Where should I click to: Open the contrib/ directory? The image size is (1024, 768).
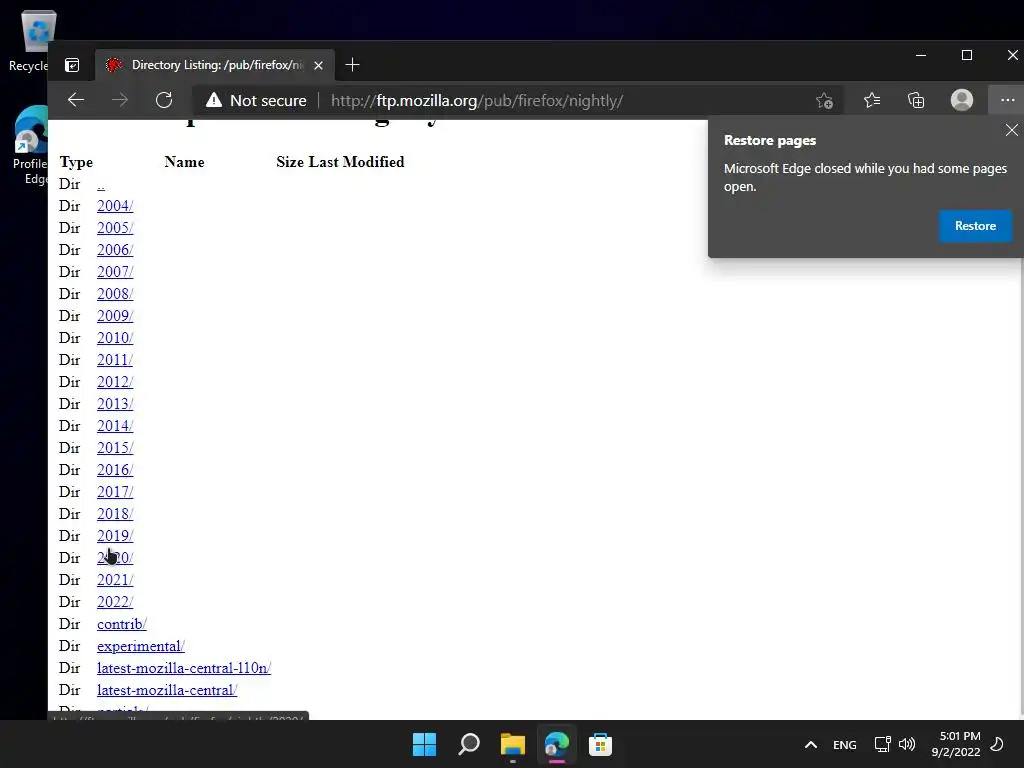point(121,624)
